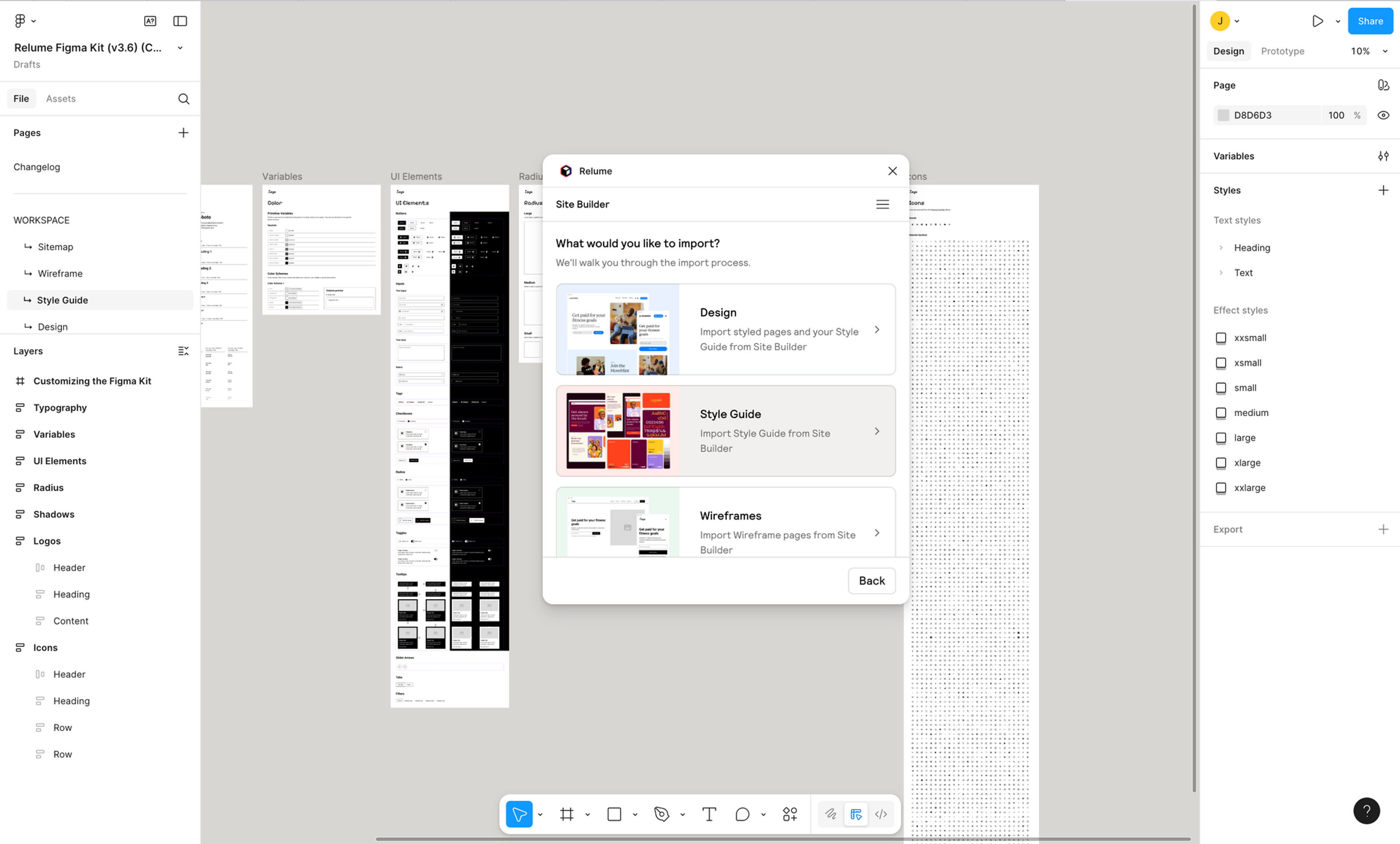Image resolution: width=1400 pixels, height=844 pixels.
Task: Open the Figma main menu logo
Action: (20, 21)
